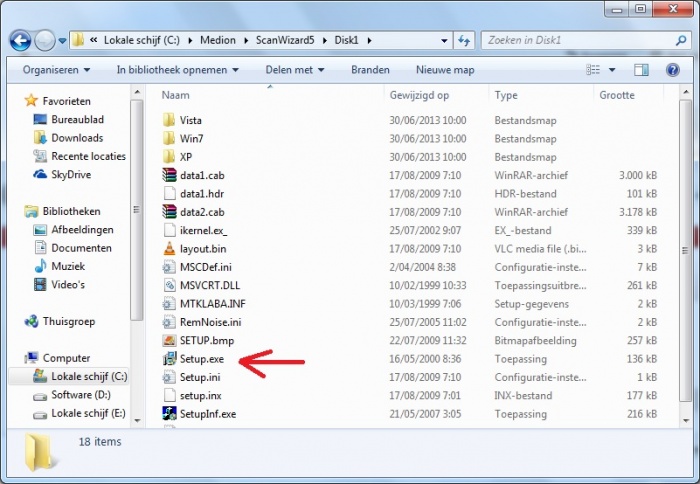Select the MSCDef.ini file icon
700x484 pixels.
169,267
